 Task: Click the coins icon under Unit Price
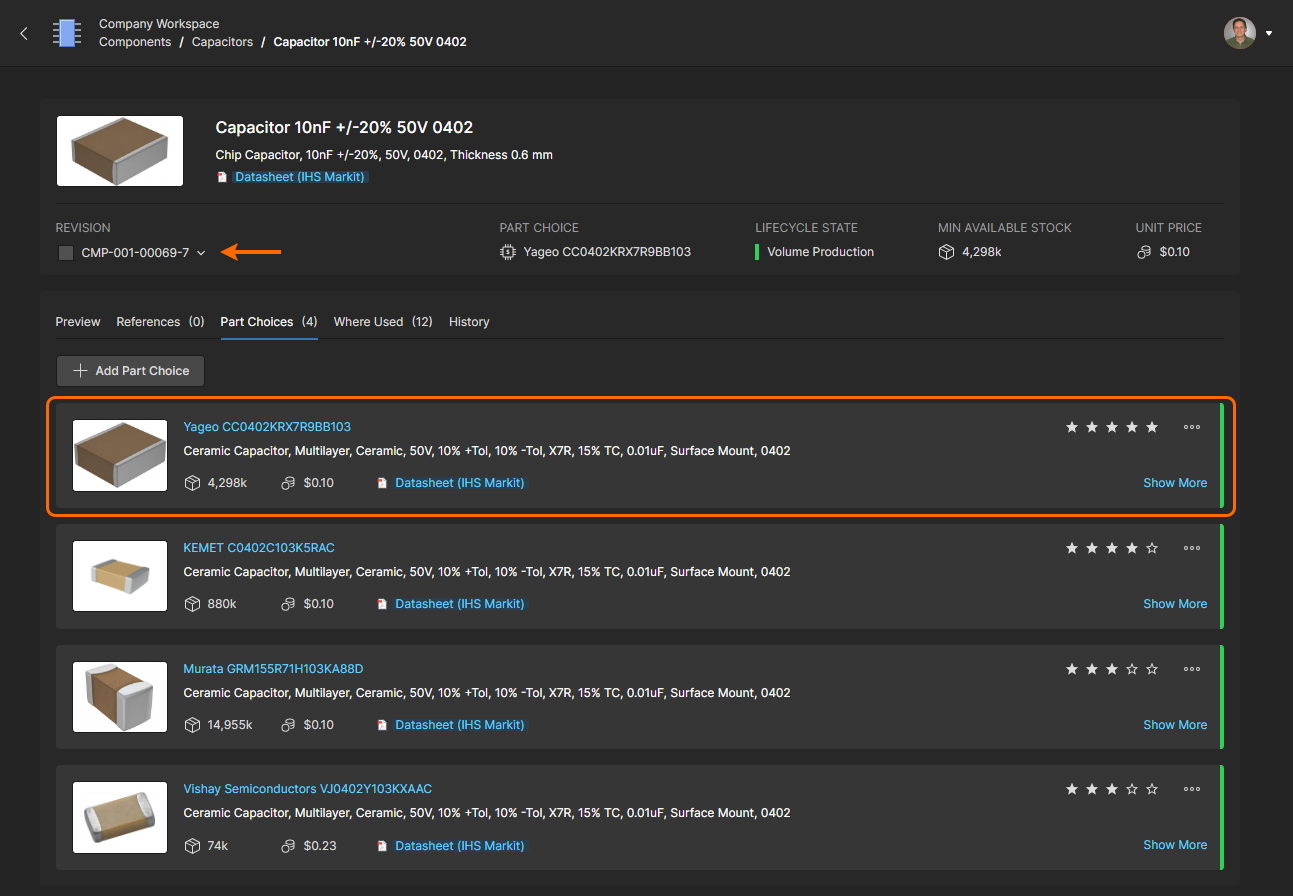pyautogui.click(x=1144, y=252)
